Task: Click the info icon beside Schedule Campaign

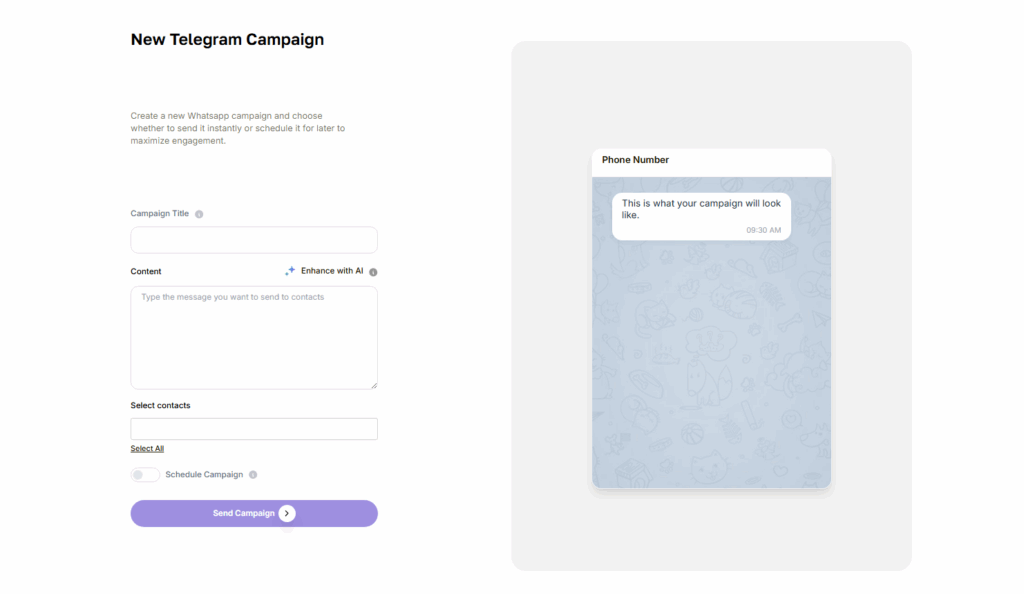Action: (253, 475)
